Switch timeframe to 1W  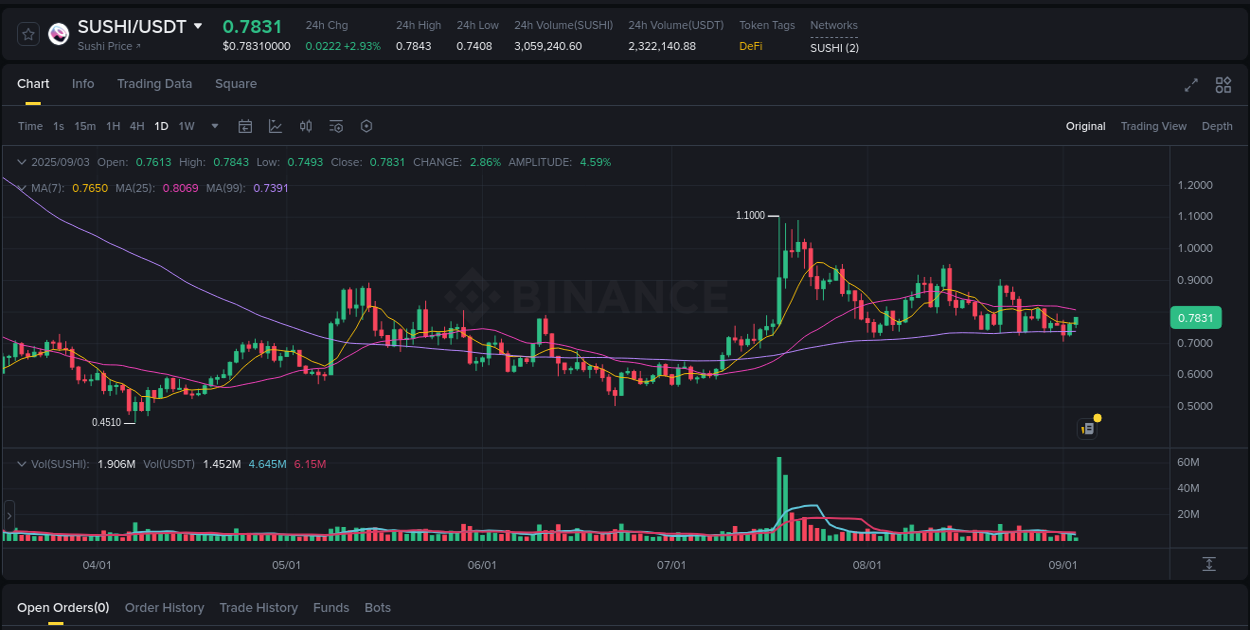(186, 126)
